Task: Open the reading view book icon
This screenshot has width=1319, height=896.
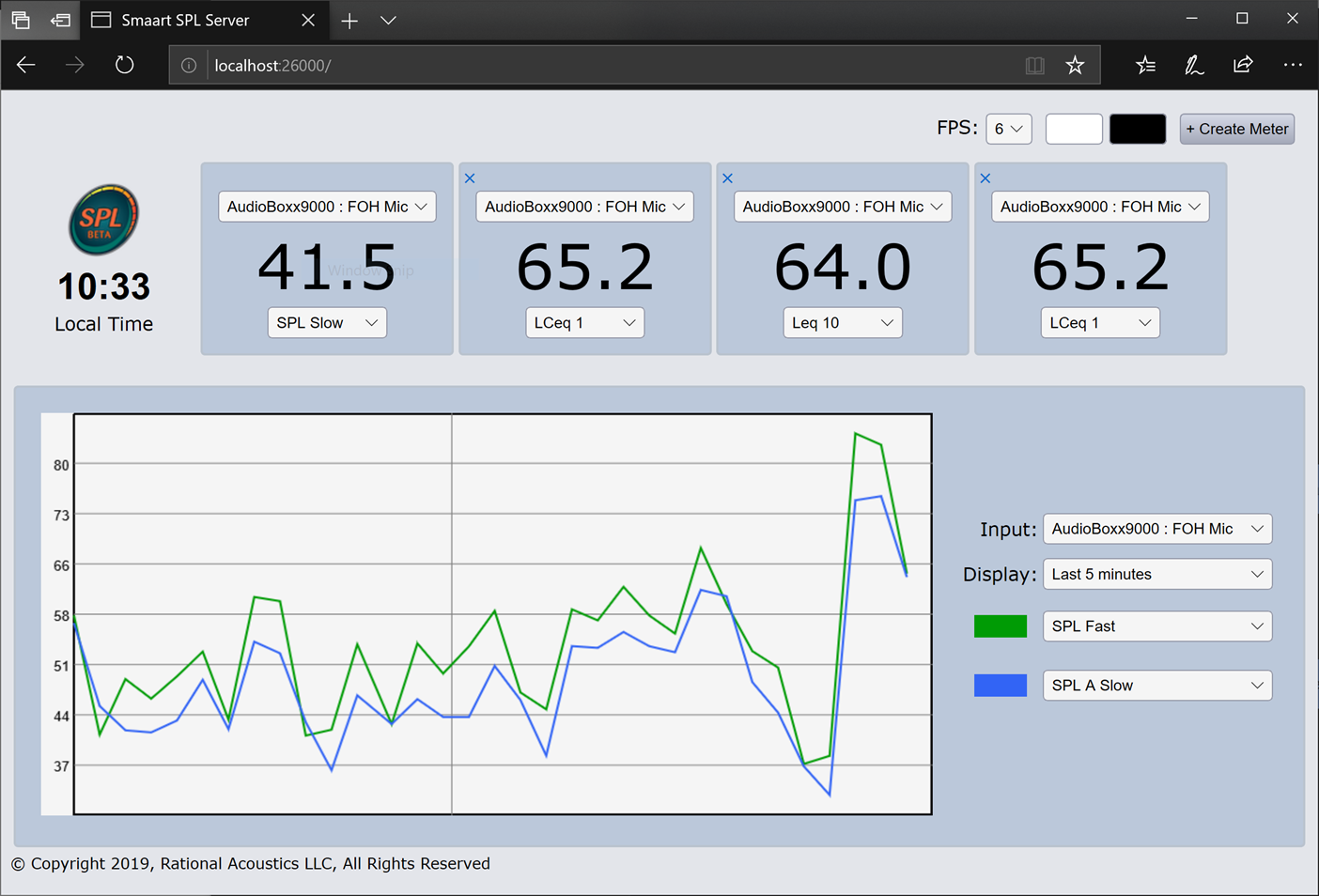Action: click(1034, 66)
